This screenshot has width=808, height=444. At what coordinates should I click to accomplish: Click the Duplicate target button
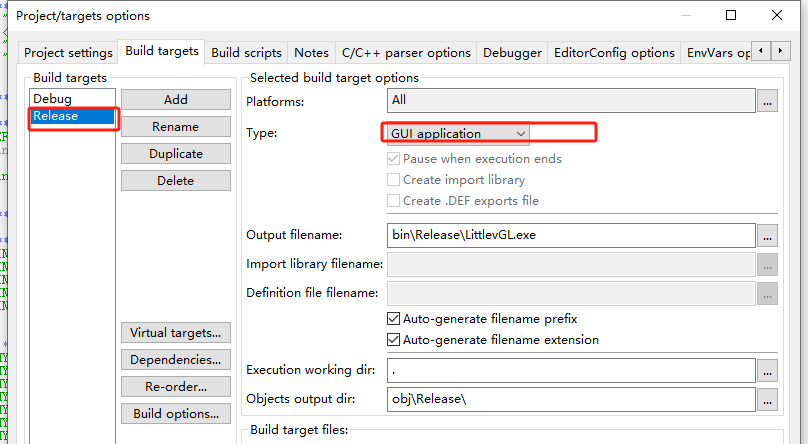click(176, 153)
